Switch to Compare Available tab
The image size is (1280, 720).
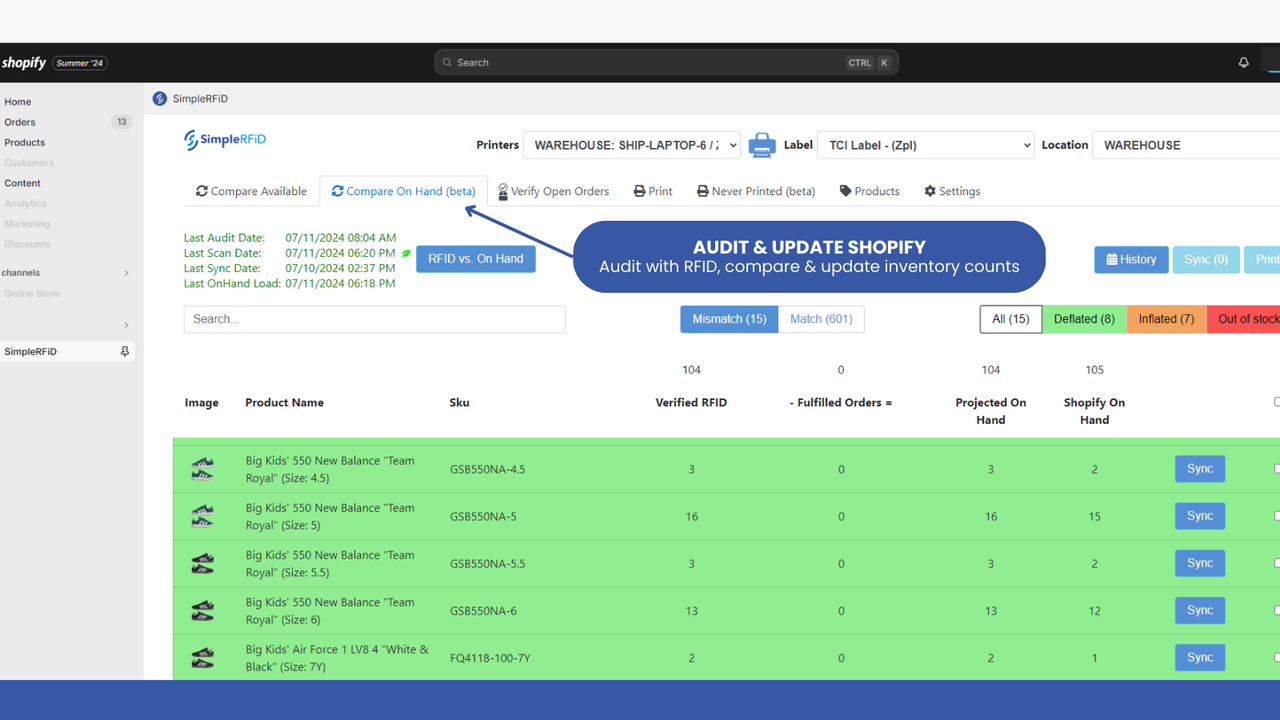point(251,191)
